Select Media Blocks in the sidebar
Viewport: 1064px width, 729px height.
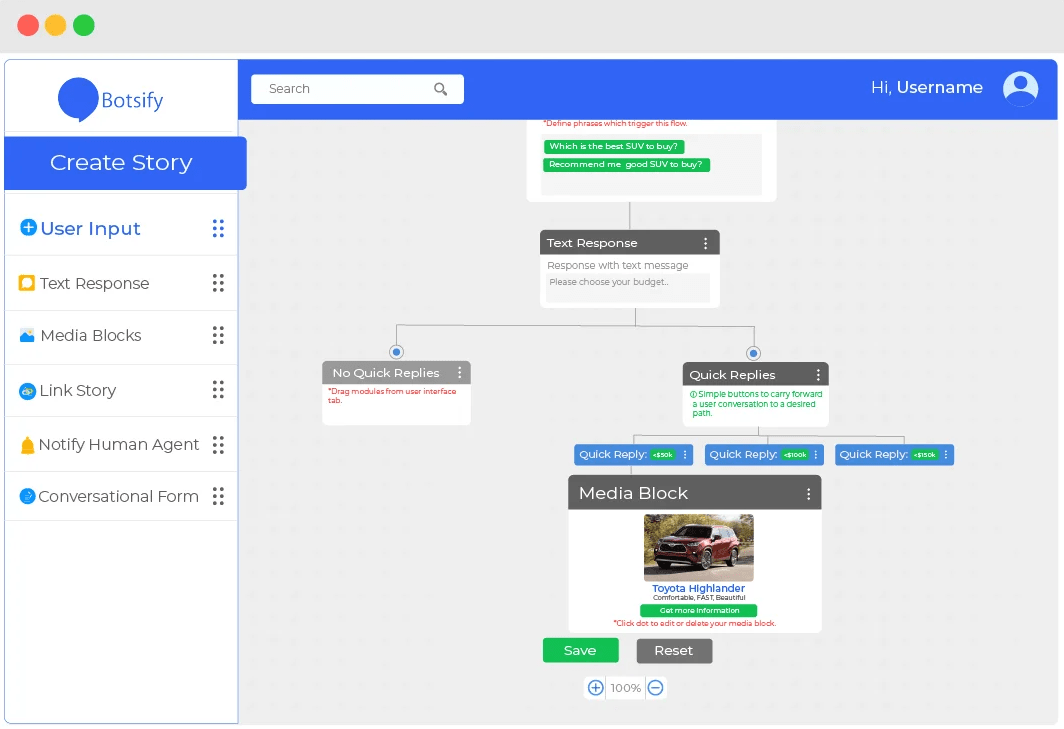tap(121, 336)
